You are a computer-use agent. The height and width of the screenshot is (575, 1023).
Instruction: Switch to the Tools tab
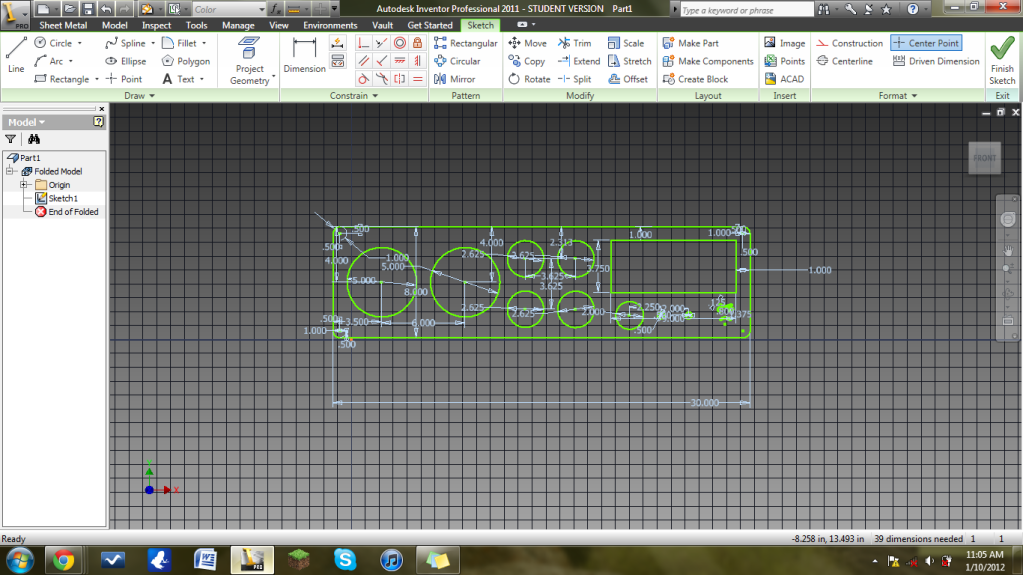click(196, 25)
